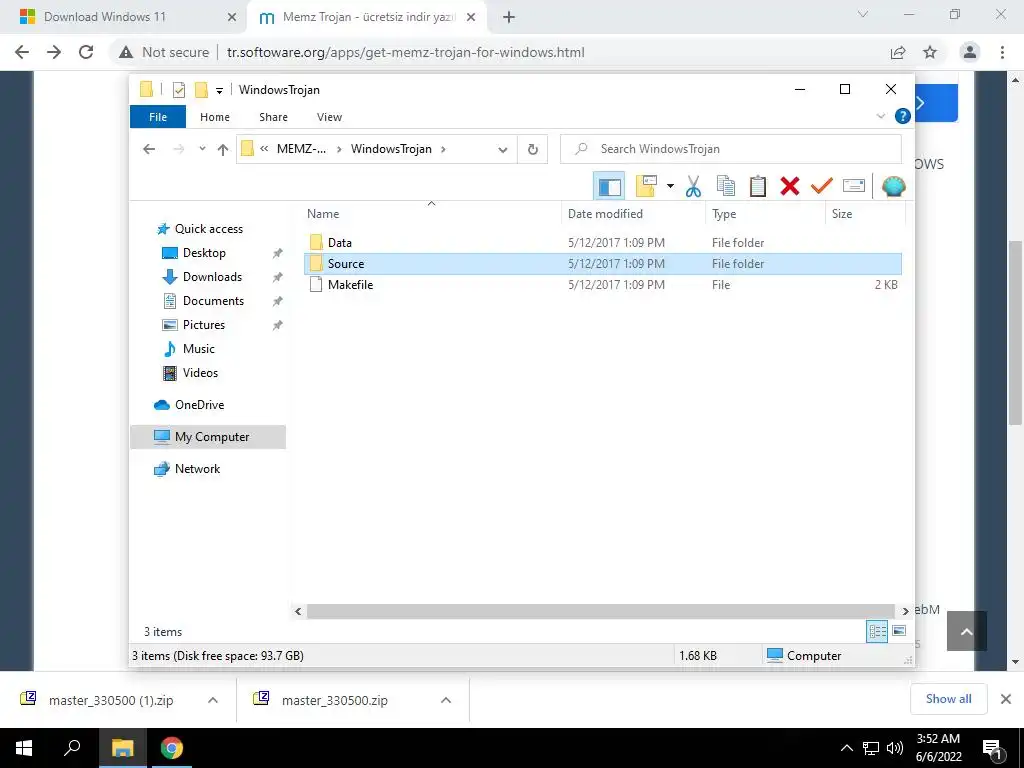
Task: Open Pictures in the navigation pane
Action: (204, 325)
